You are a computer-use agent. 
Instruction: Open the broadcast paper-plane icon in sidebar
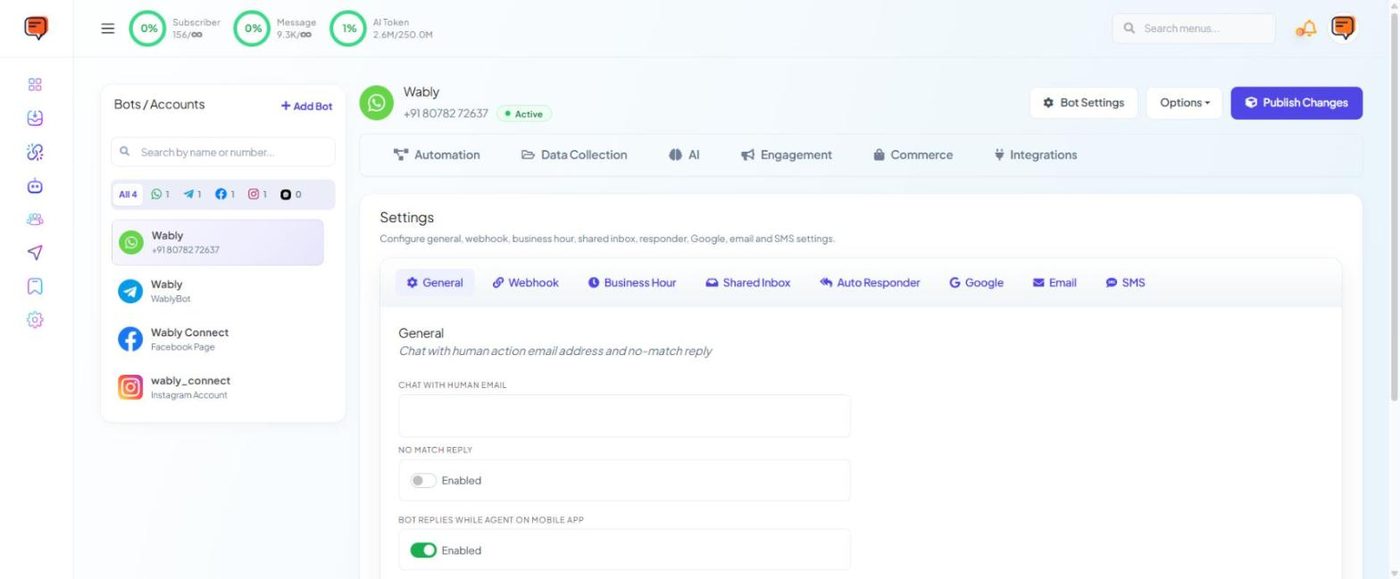coord(35,253)
